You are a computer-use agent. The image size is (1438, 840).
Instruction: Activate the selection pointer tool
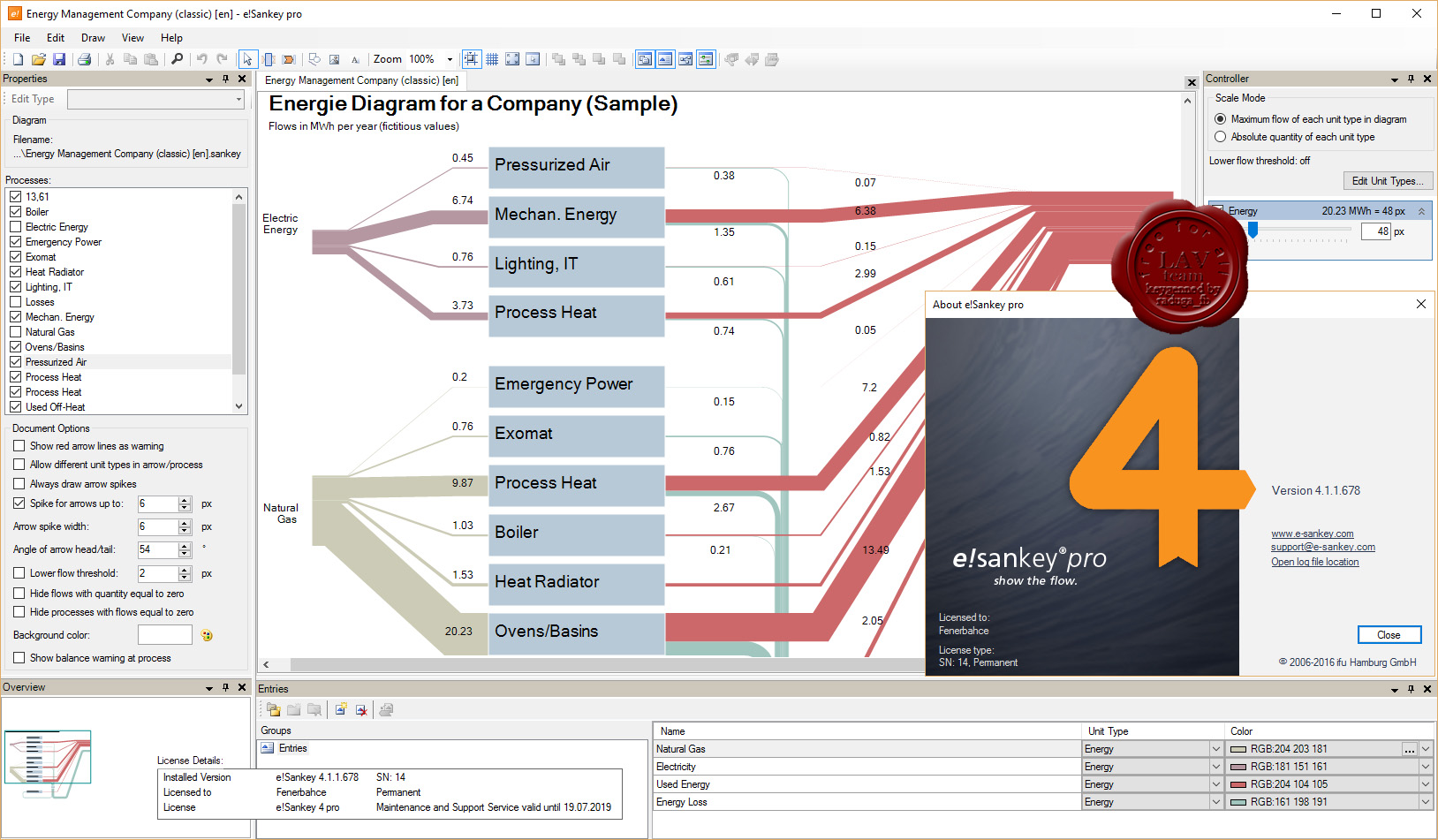[x=248, y=59]
